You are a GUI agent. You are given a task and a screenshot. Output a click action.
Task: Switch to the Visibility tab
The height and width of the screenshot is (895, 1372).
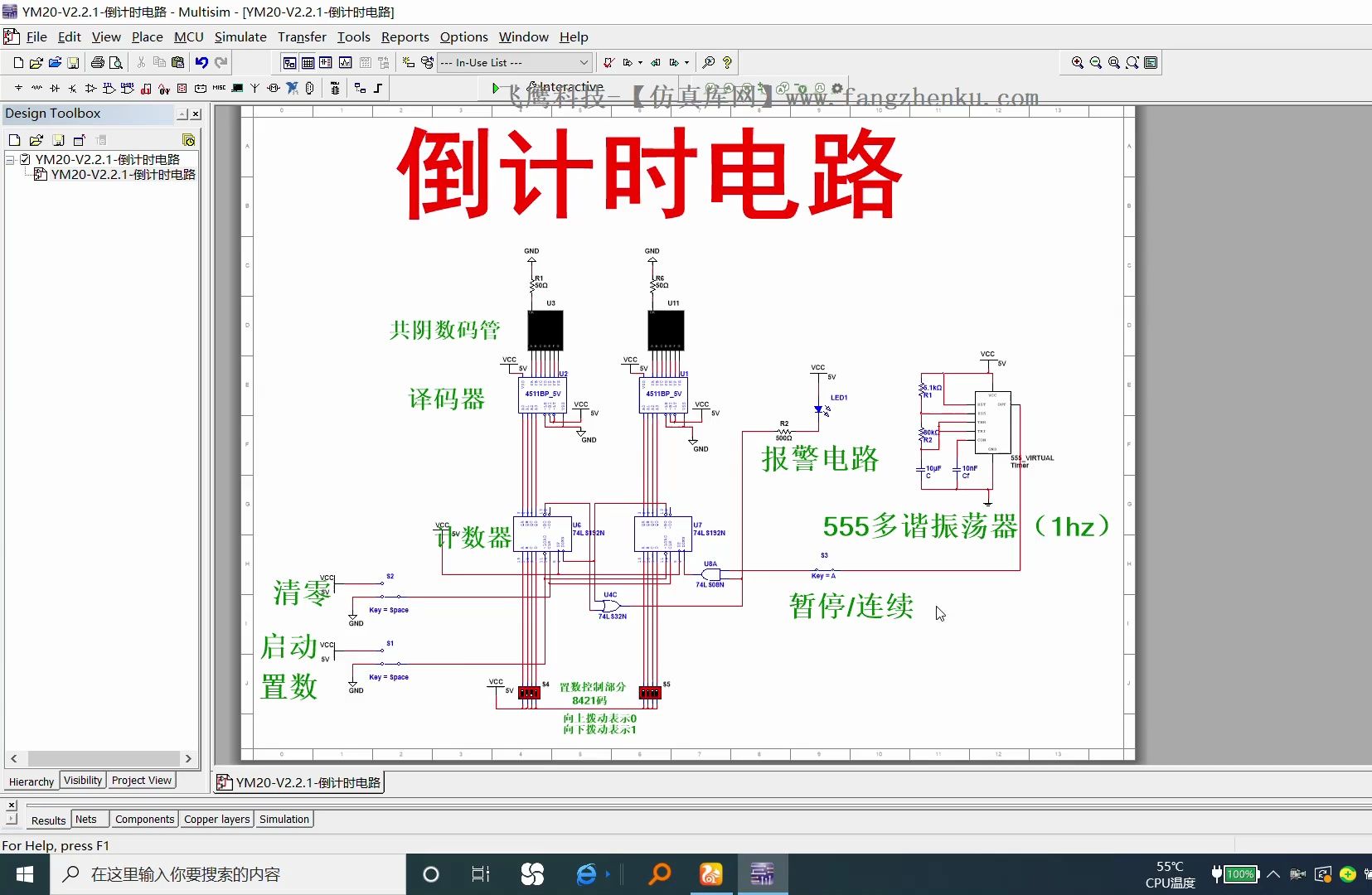tap(83, 781)
